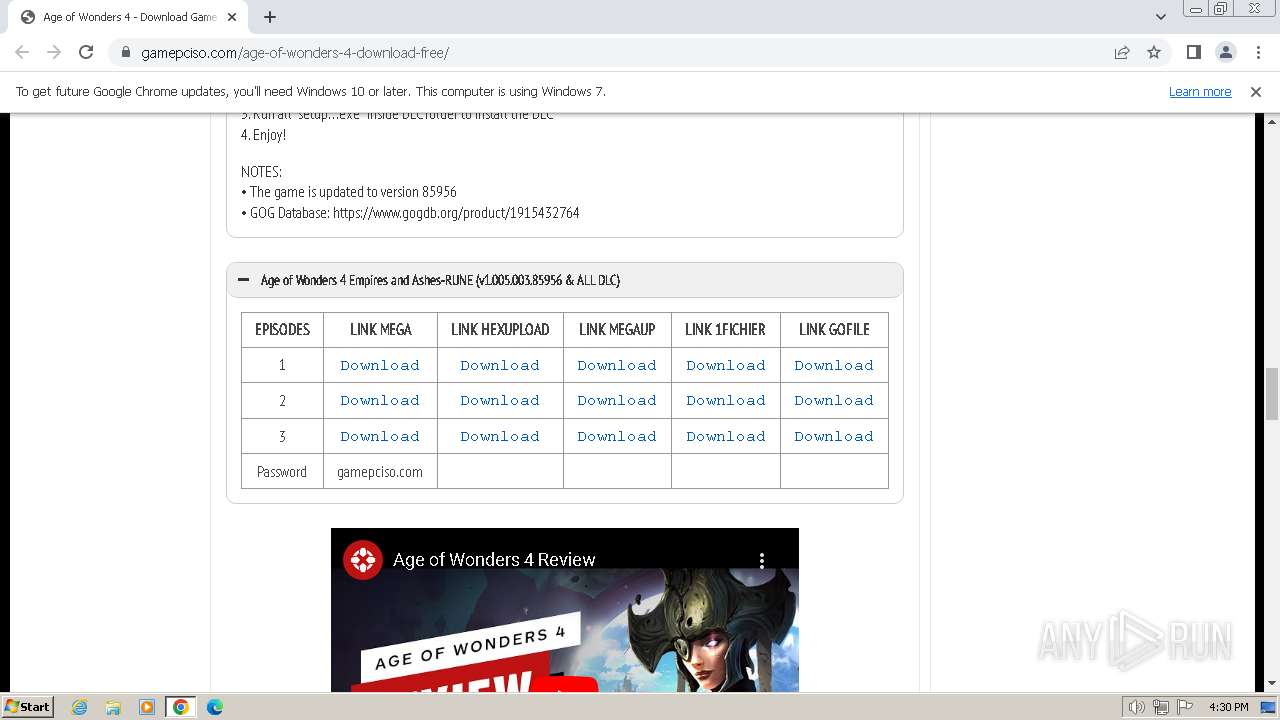Download episode 3 from MEGAUP
The height and width of the screenshot is (720, 1280).
click(x=617, y=436)
